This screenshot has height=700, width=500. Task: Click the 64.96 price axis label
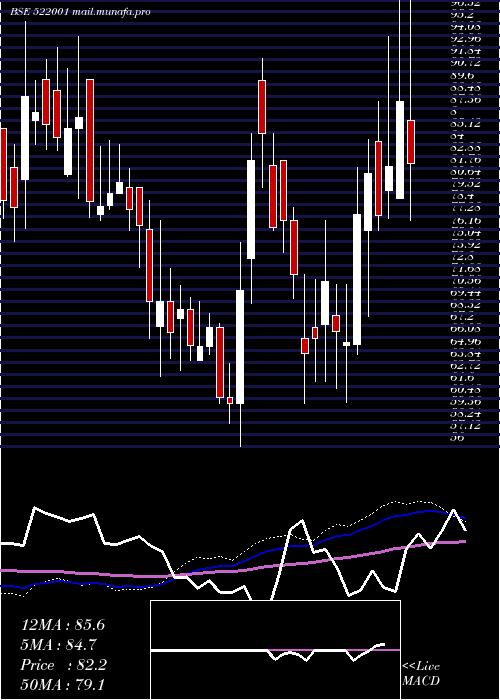click(x=465, y=342)
